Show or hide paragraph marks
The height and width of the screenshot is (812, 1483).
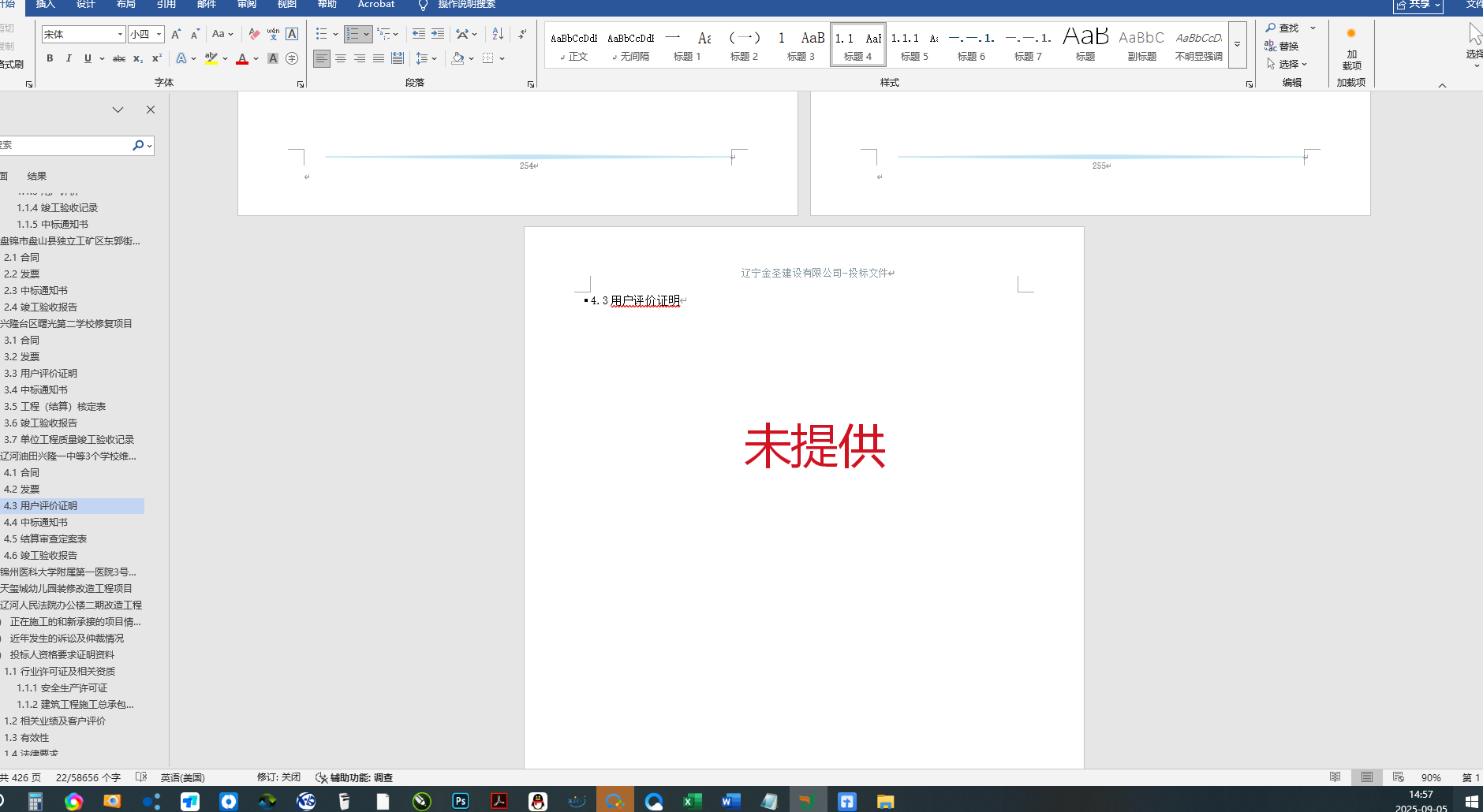pos(522,34)
